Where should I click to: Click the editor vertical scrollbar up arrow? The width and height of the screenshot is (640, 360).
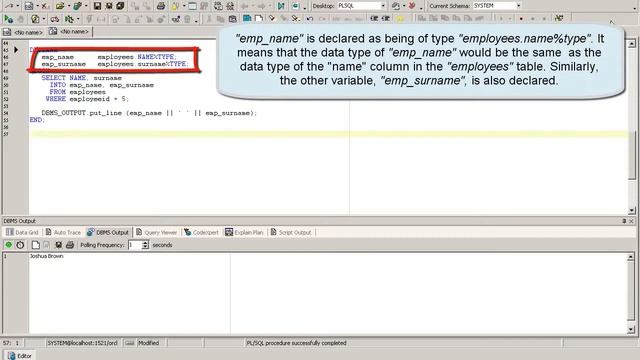[x=632, y=43]
